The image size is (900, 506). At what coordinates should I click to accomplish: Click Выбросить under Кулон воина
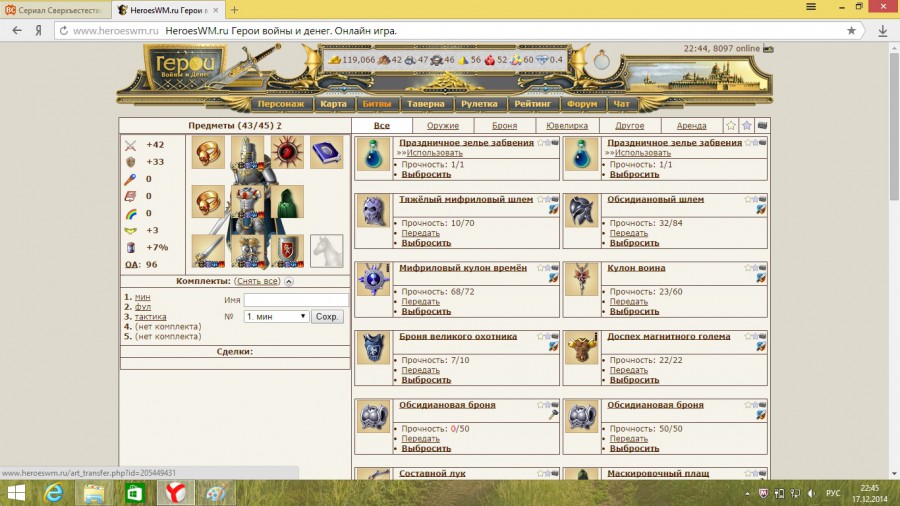tap(634, 312)
